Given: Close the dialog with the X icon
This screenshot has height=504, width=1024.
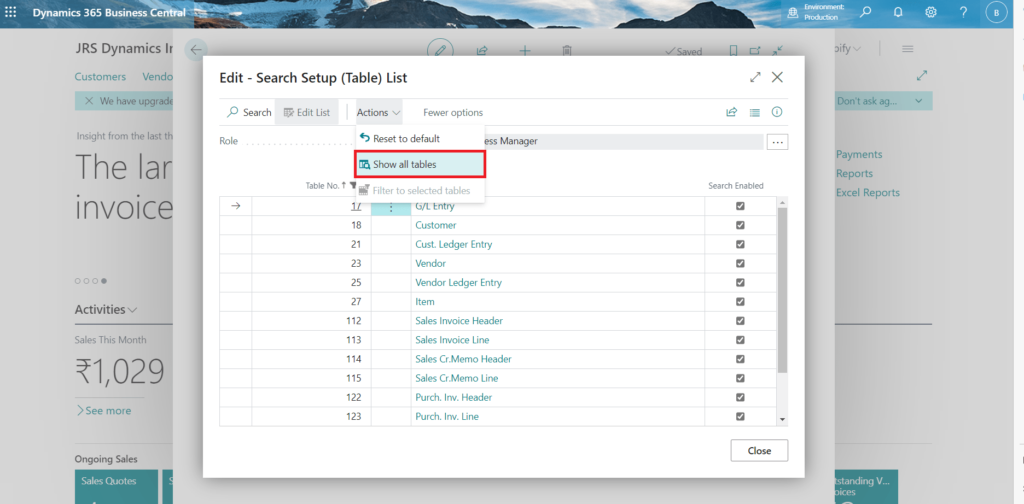Looking at the screenshot, I should (777, 77).
